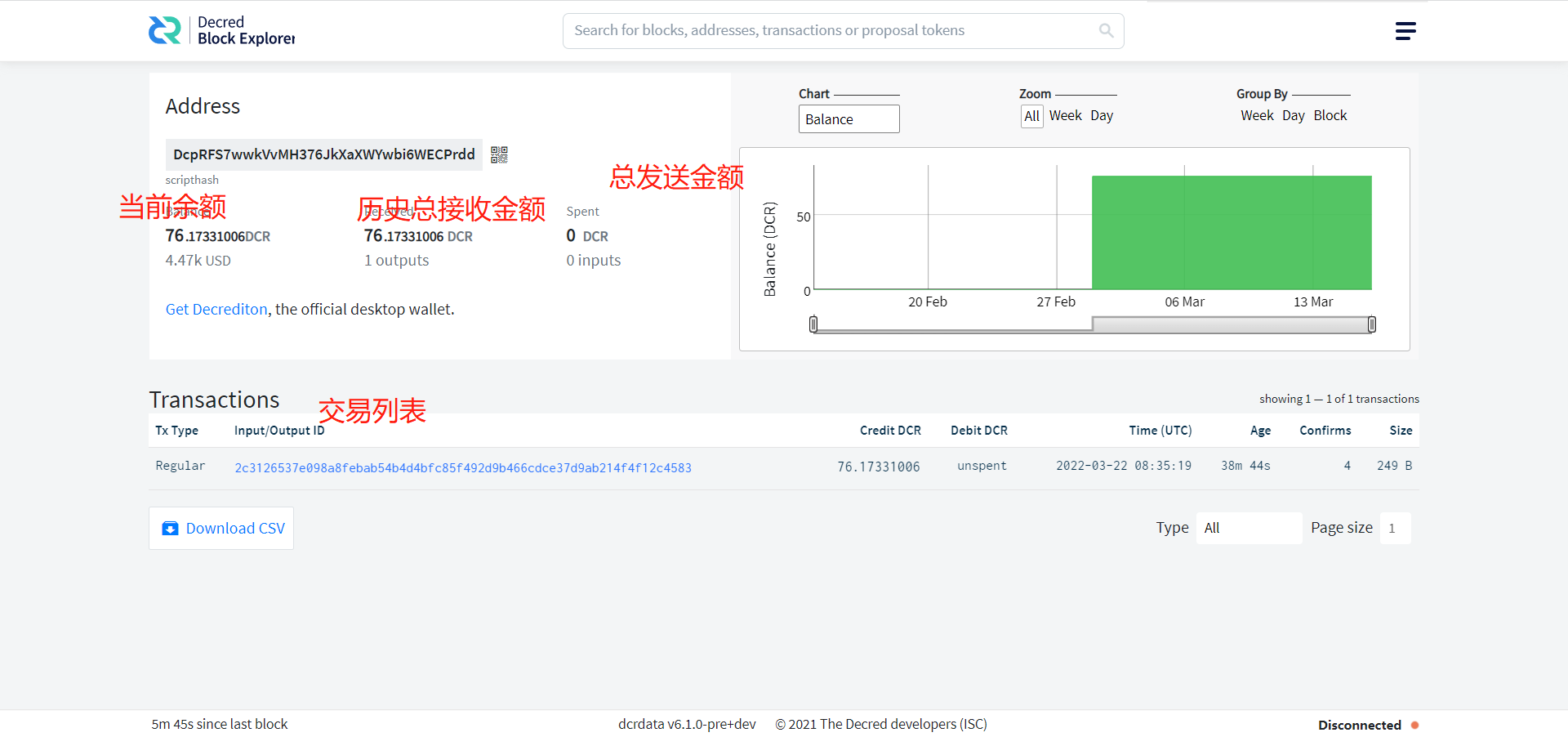Viewport: 1568px width, 737px height.
Task: Open the Type filter dropdown showing All
Action: tap(1249, 528)
